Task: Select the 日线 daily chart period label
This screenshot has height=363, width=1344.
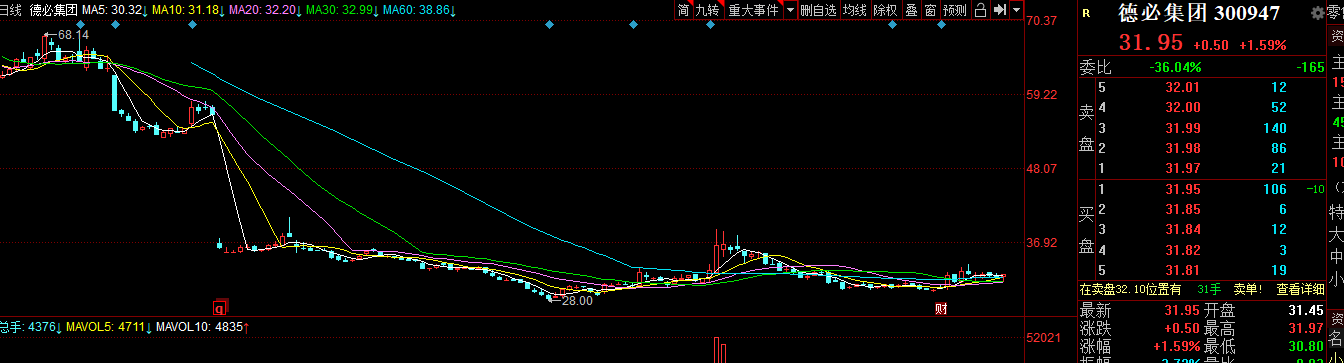Action: point(11,10)
